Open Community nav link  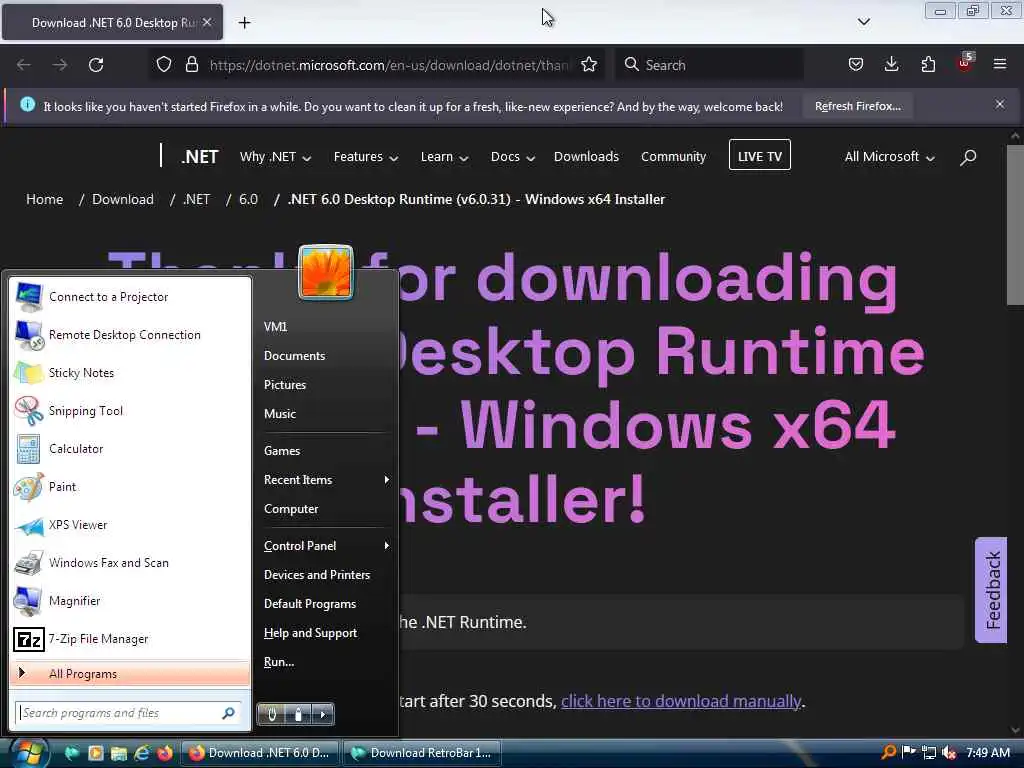point(673,157)
